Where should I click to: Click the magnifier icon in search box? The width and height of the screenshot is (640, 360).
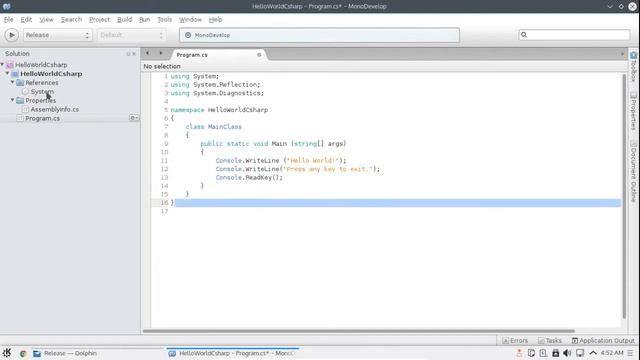point(524,35)
